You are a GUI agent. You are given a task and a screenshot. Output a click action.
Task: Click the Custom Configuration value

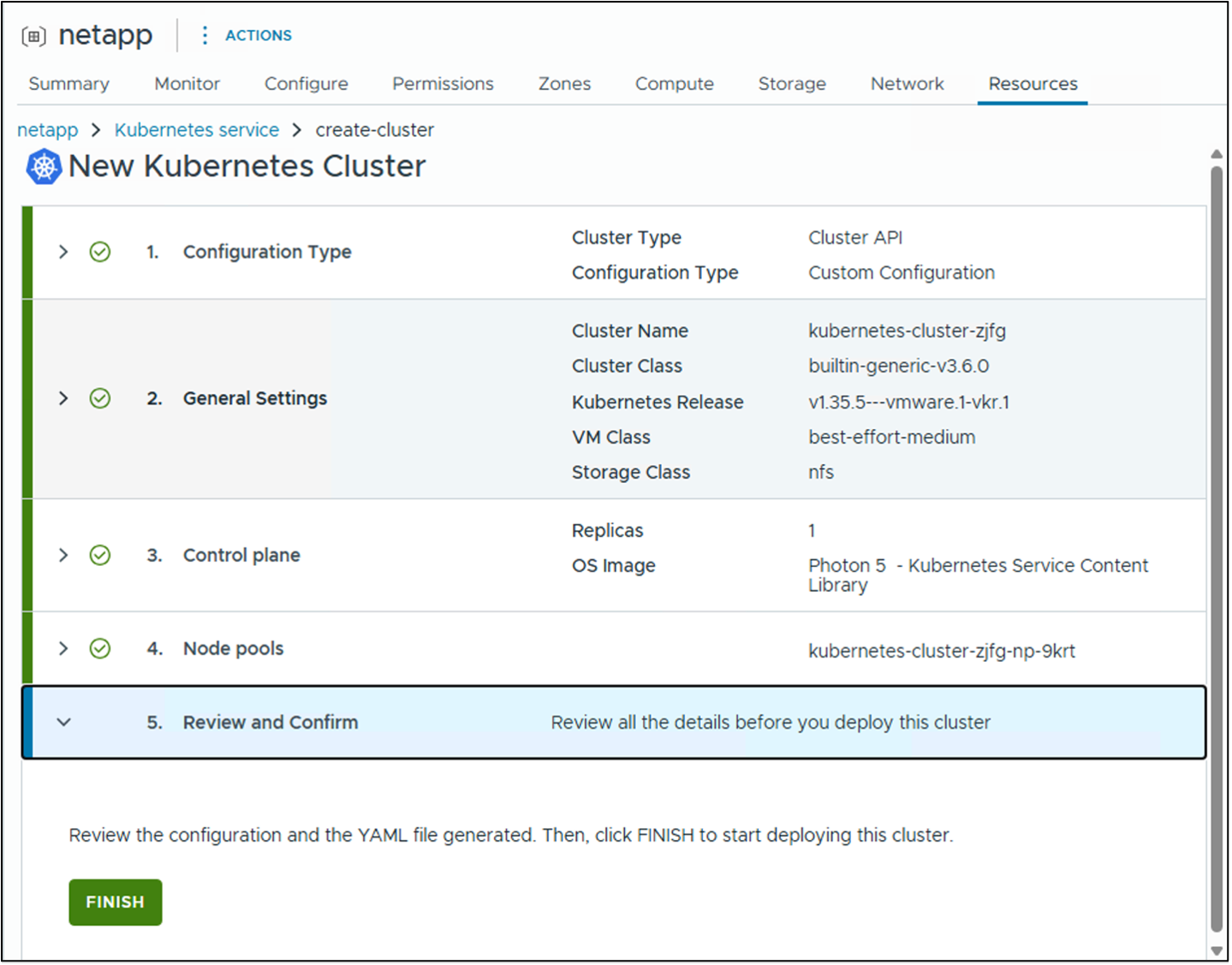point(902,273)
